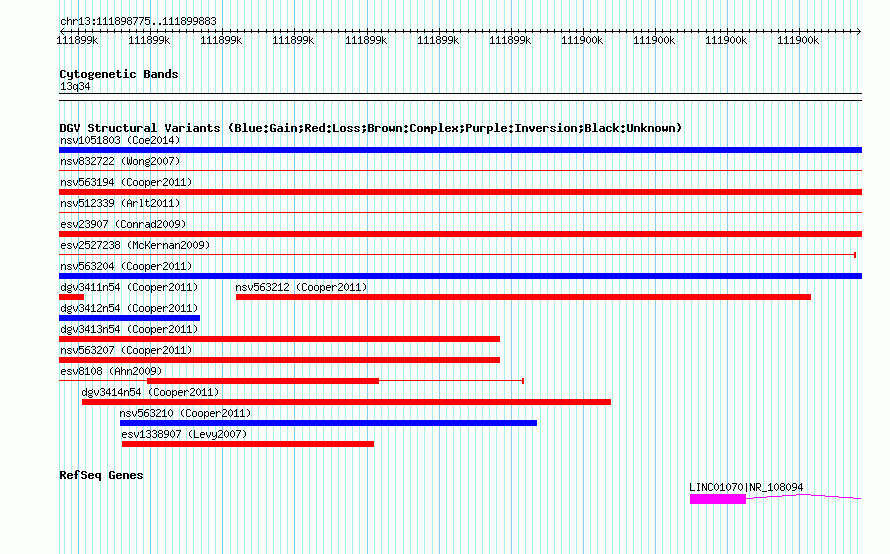The width and height of the screenshot is (890, 554).
Task: Click the short red dgv3411n54 bar
Action: pos(72,297)
